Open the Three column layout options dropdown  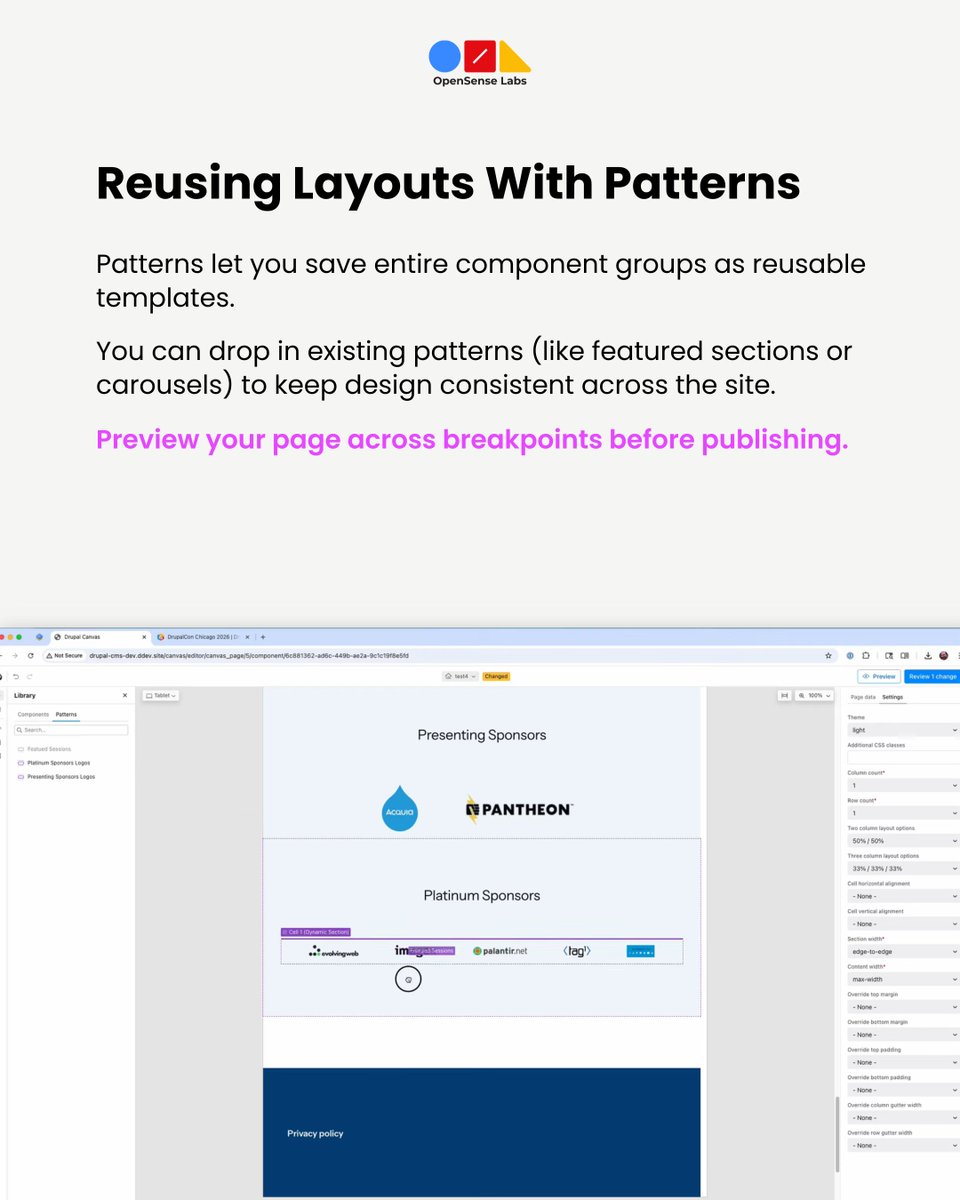pos(903,868)
